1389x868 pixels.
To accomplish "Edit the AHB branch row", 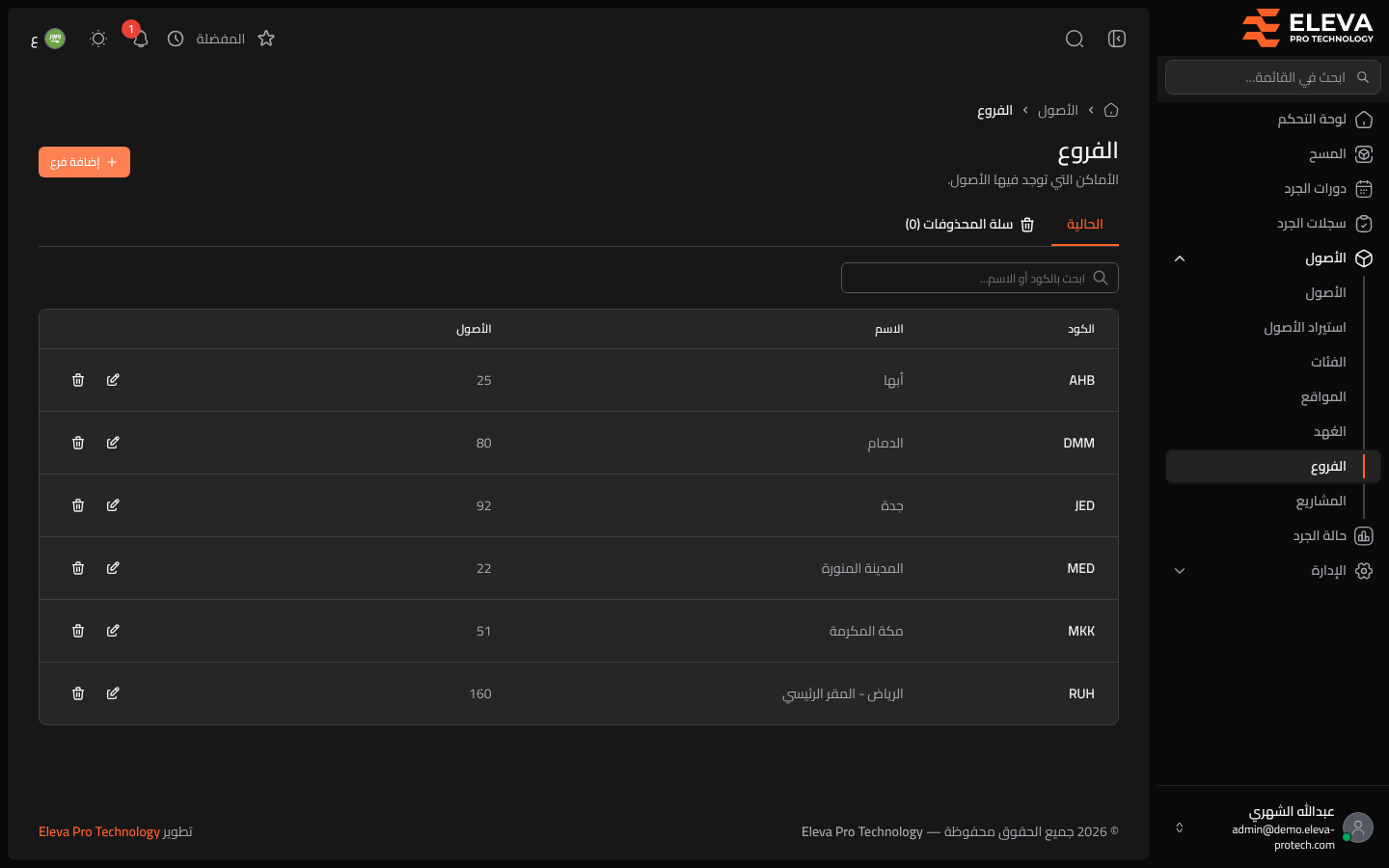I will pos(113,380).
